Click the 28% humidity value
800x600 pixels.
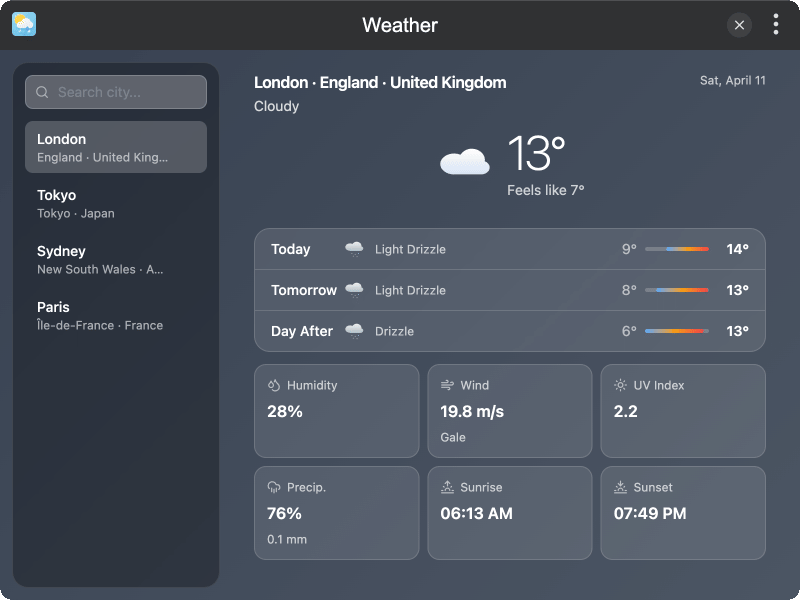click(285, 411)
